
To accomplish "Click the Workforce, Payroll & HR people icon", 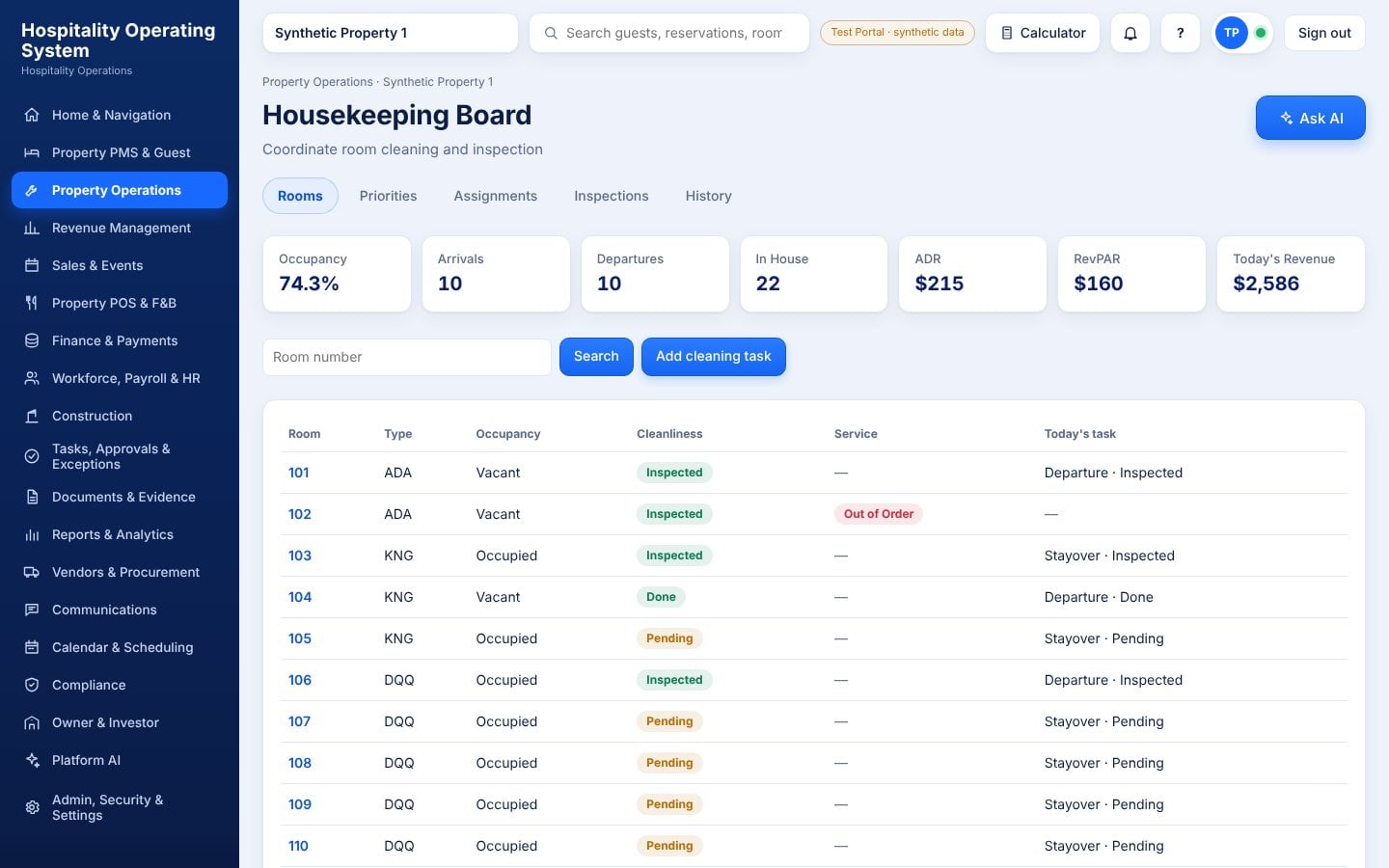I will 32,378.
